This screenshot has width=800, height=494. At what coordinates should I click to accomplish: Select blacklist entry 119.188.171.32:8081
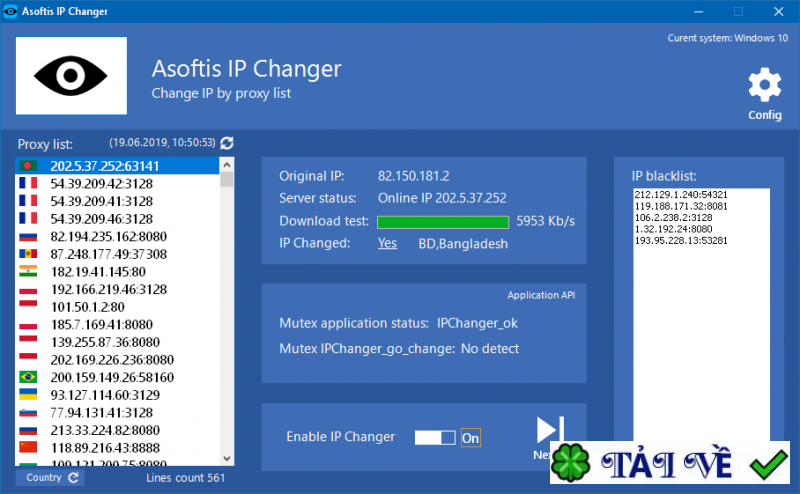point(681,206)
